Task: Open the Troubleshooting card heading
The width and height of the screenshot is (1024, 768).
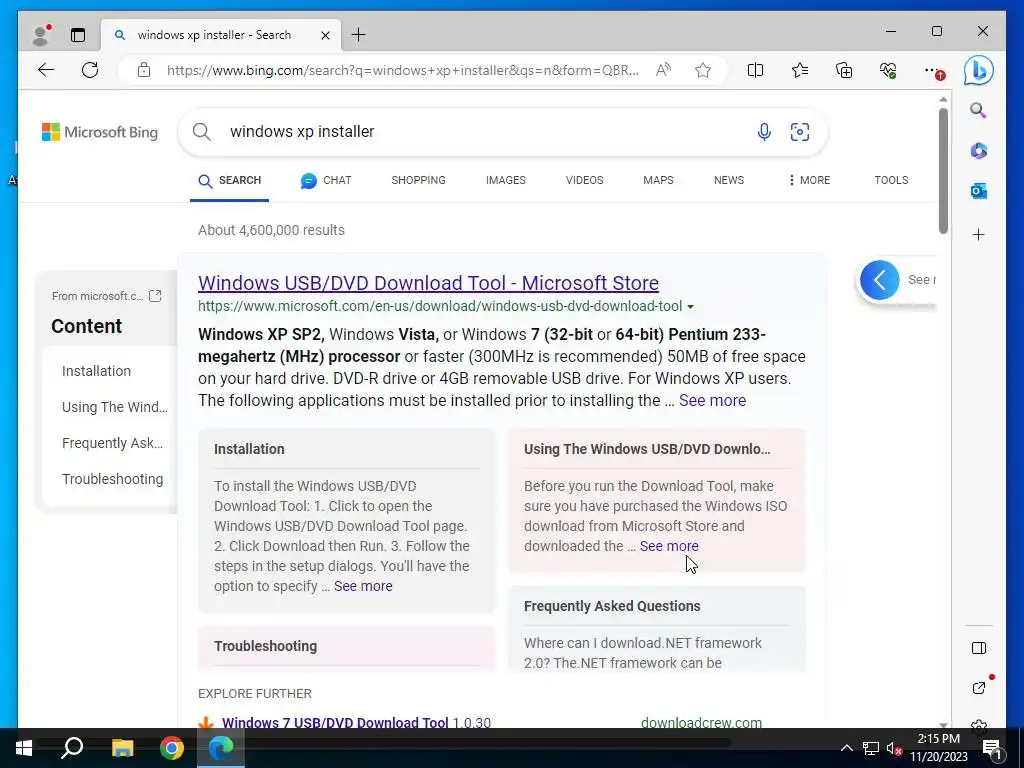Action: coord(265,646)
